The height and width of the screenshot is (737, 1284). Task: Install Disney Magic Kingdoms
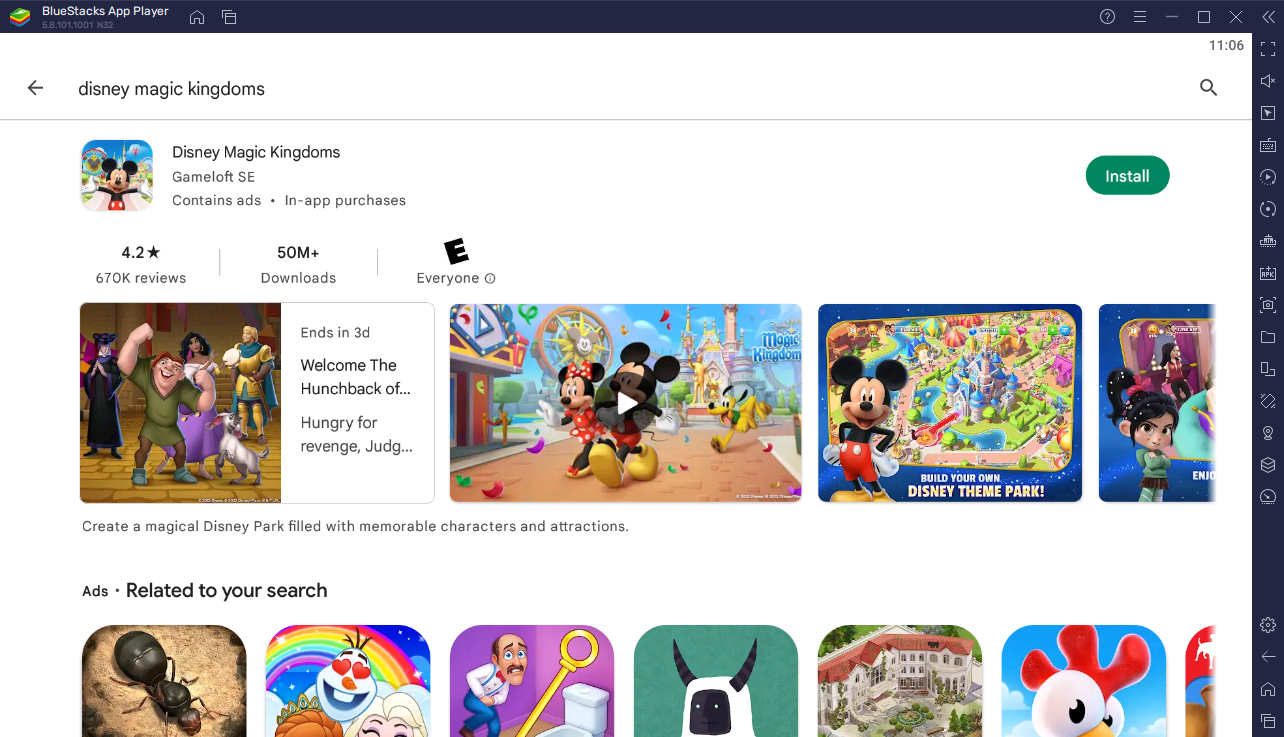[x=1127, y=176]
